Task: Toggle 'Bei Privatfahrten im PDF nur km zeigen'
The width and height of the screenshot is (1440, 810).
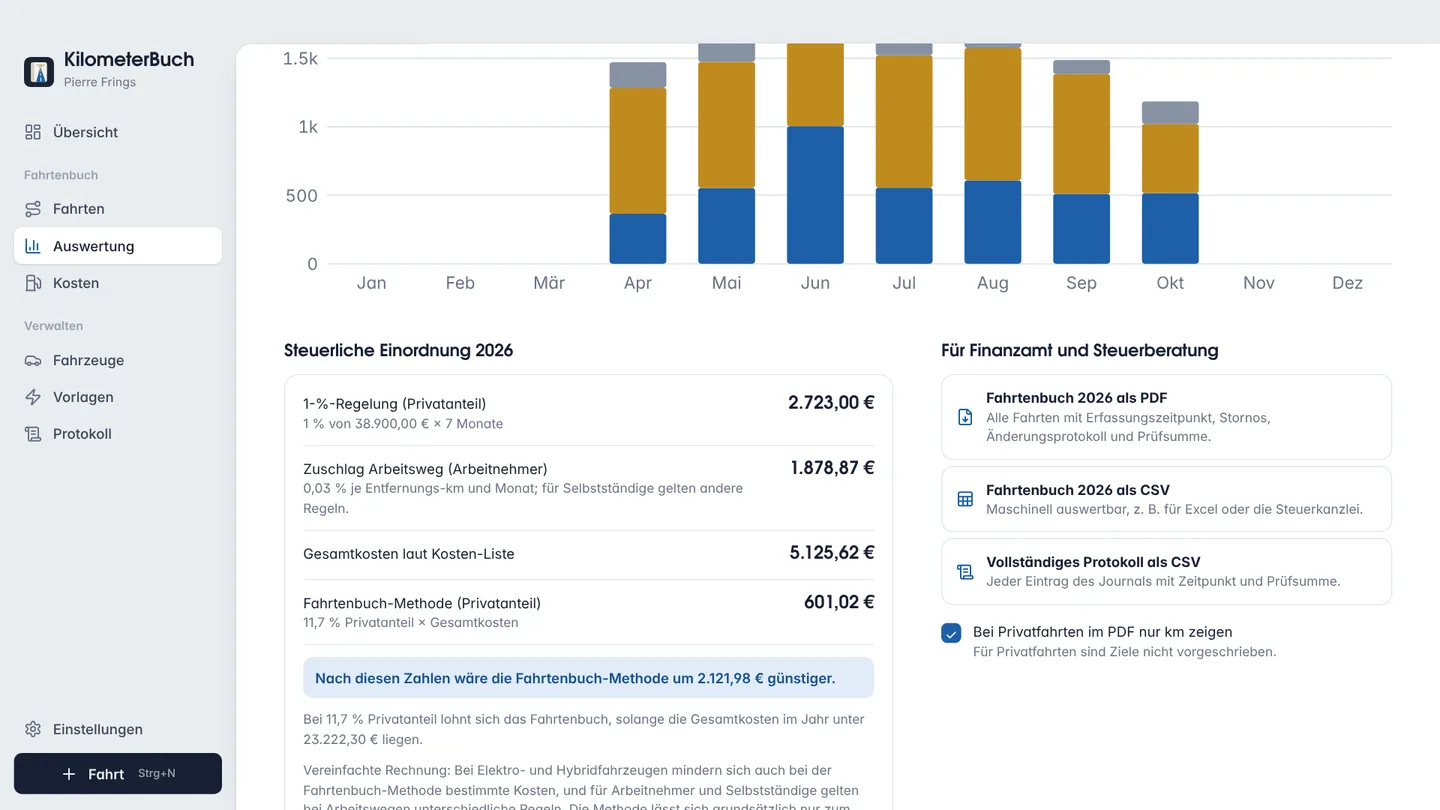Action: point(951,633)
